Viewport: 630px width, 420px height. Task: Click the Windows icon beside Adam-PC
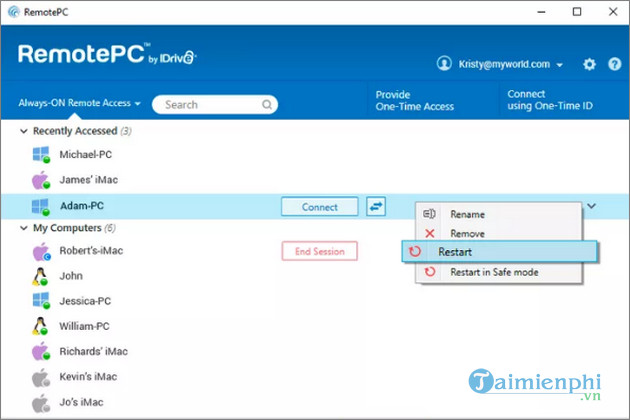41,207
